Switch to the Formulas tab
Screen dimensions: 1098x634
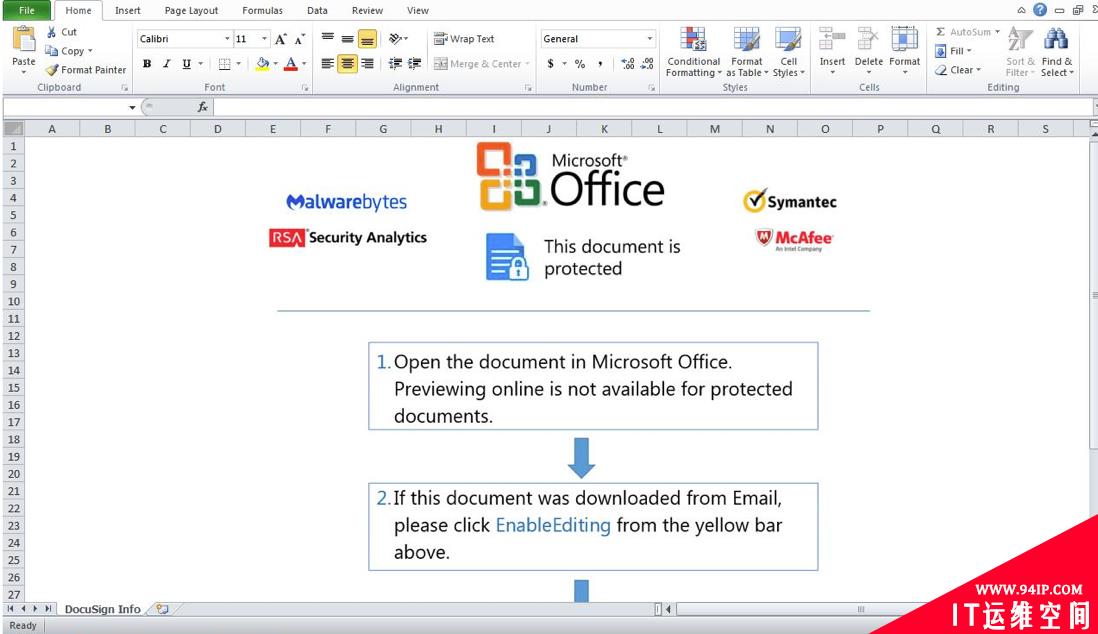coord(263,11)
